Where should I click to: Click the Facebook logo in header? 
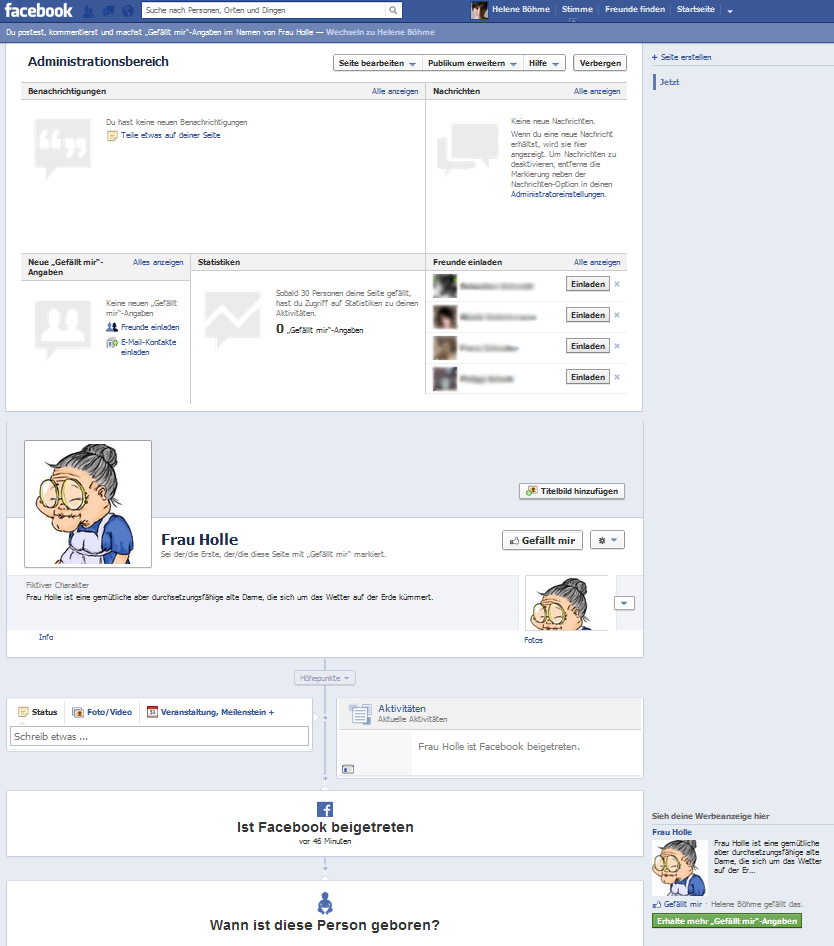click(x=39, y=10)
